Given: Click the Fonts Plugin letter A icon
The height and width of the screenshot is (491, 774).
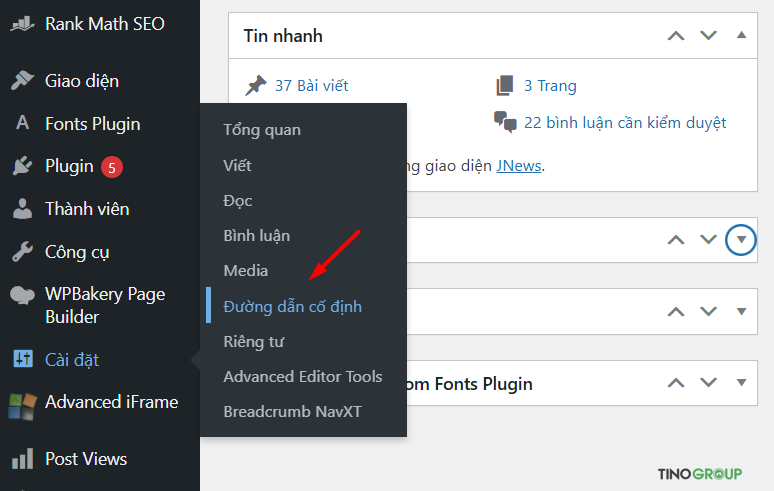Looking at the screenshot, I should [22, 123].
